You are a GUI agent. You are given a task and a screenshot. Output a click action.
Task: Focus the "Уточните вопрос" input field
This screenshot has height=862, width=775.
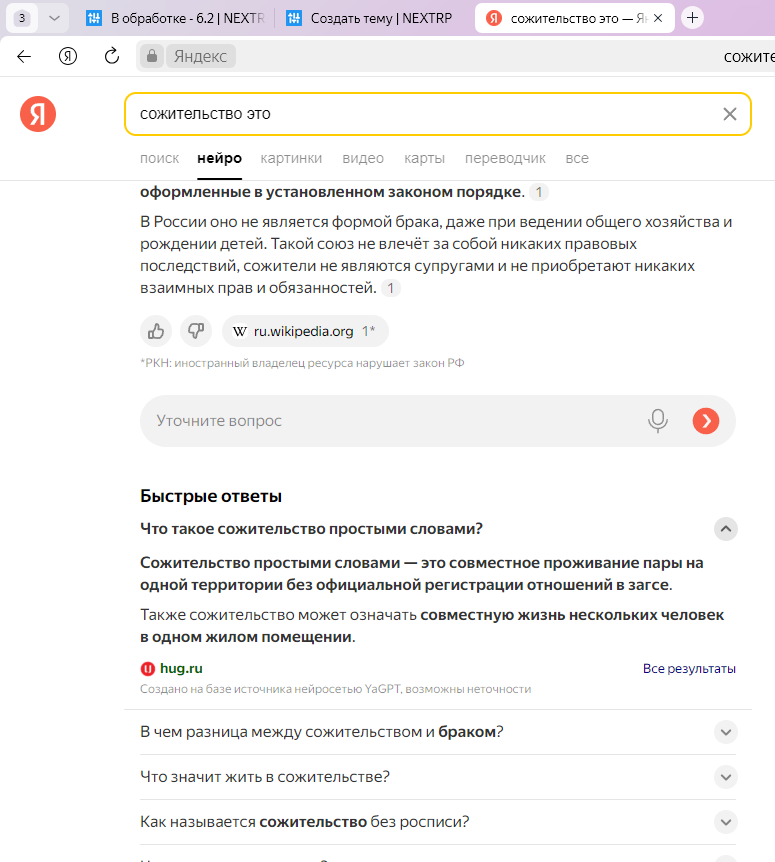[x=390, y=421]
